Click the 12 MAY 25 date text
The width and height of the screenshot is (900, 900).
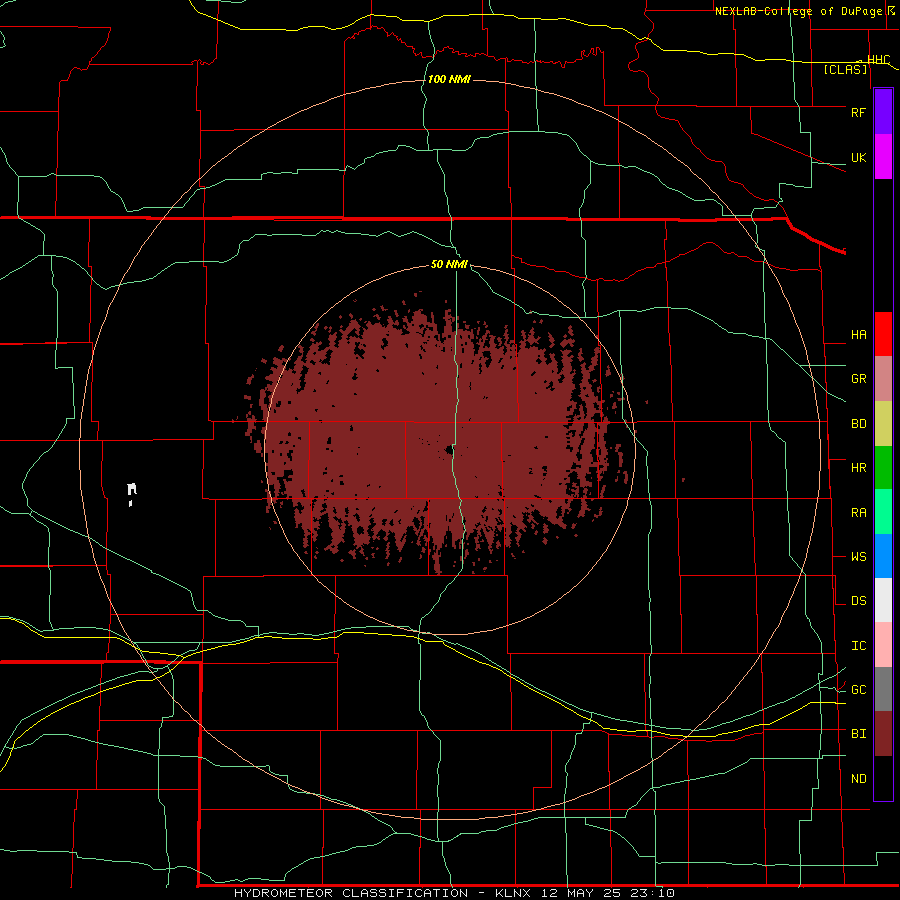click(x=581, y=893)
